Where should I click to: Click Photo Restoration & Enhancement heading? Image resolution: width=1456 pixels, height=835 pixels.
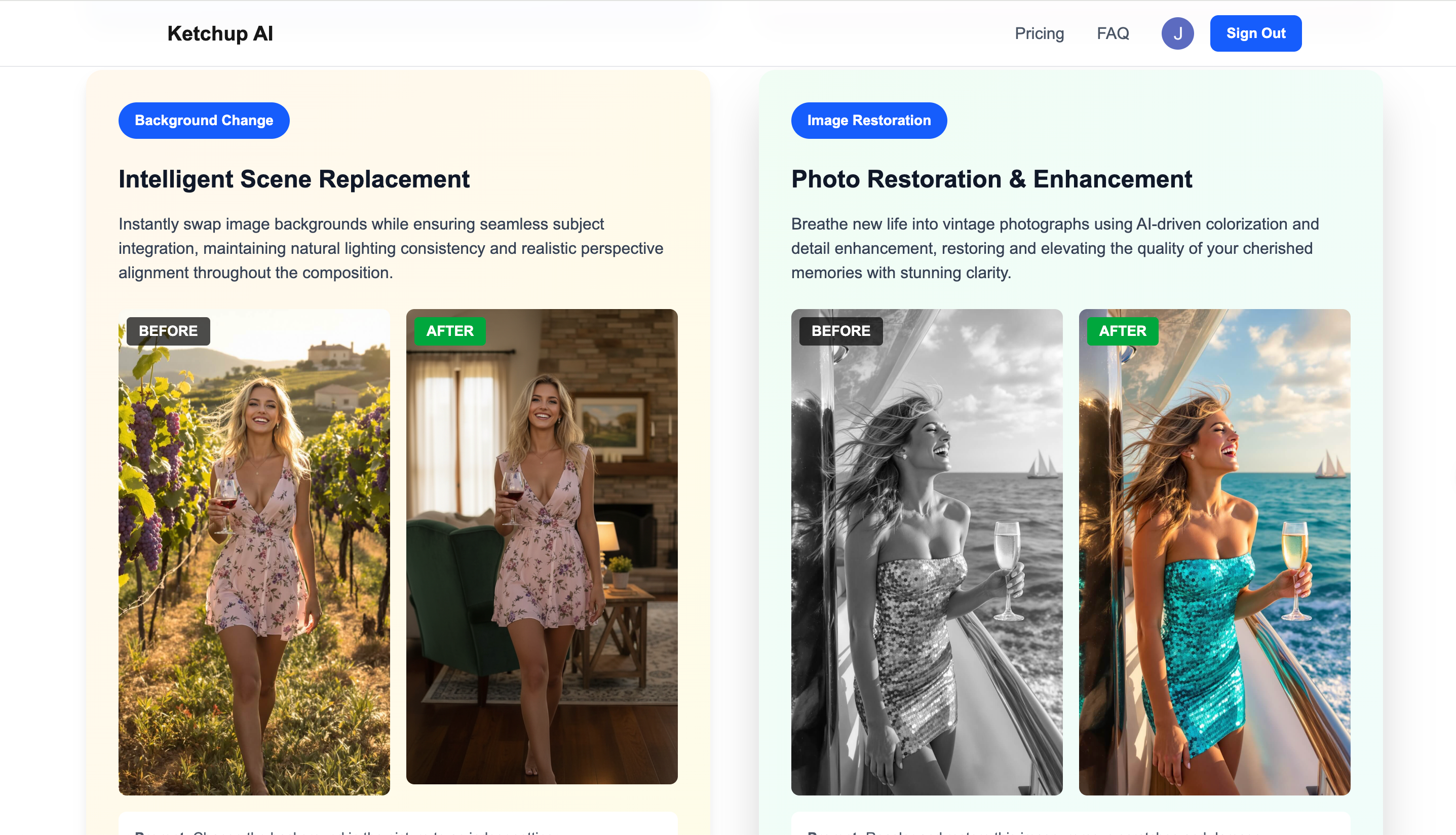pyautogui.click(x=991, y=179)
